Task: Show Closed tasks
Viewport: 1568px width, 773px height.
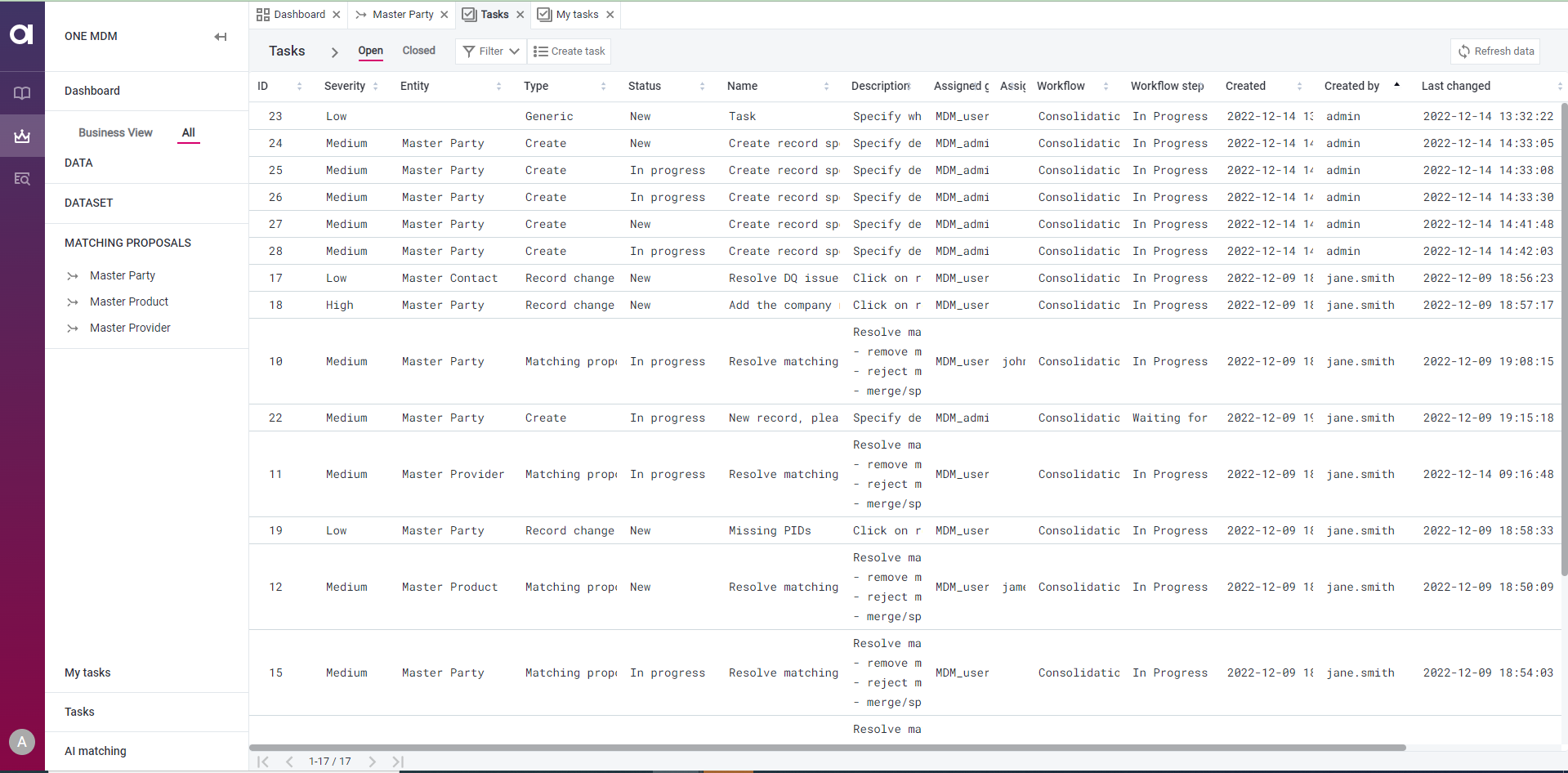Action: [418, 51]
